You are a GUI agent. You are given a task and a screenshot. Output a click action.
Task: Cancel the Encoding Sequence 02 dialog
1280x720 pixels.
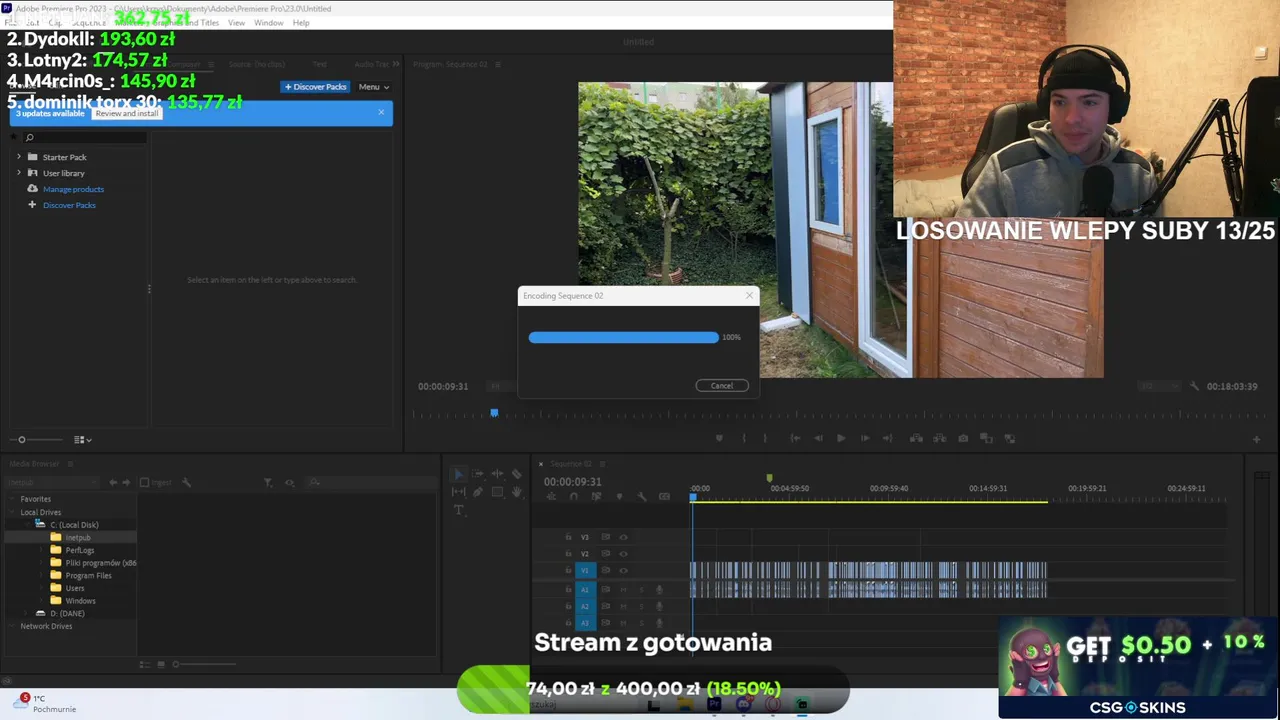(722, 385)
